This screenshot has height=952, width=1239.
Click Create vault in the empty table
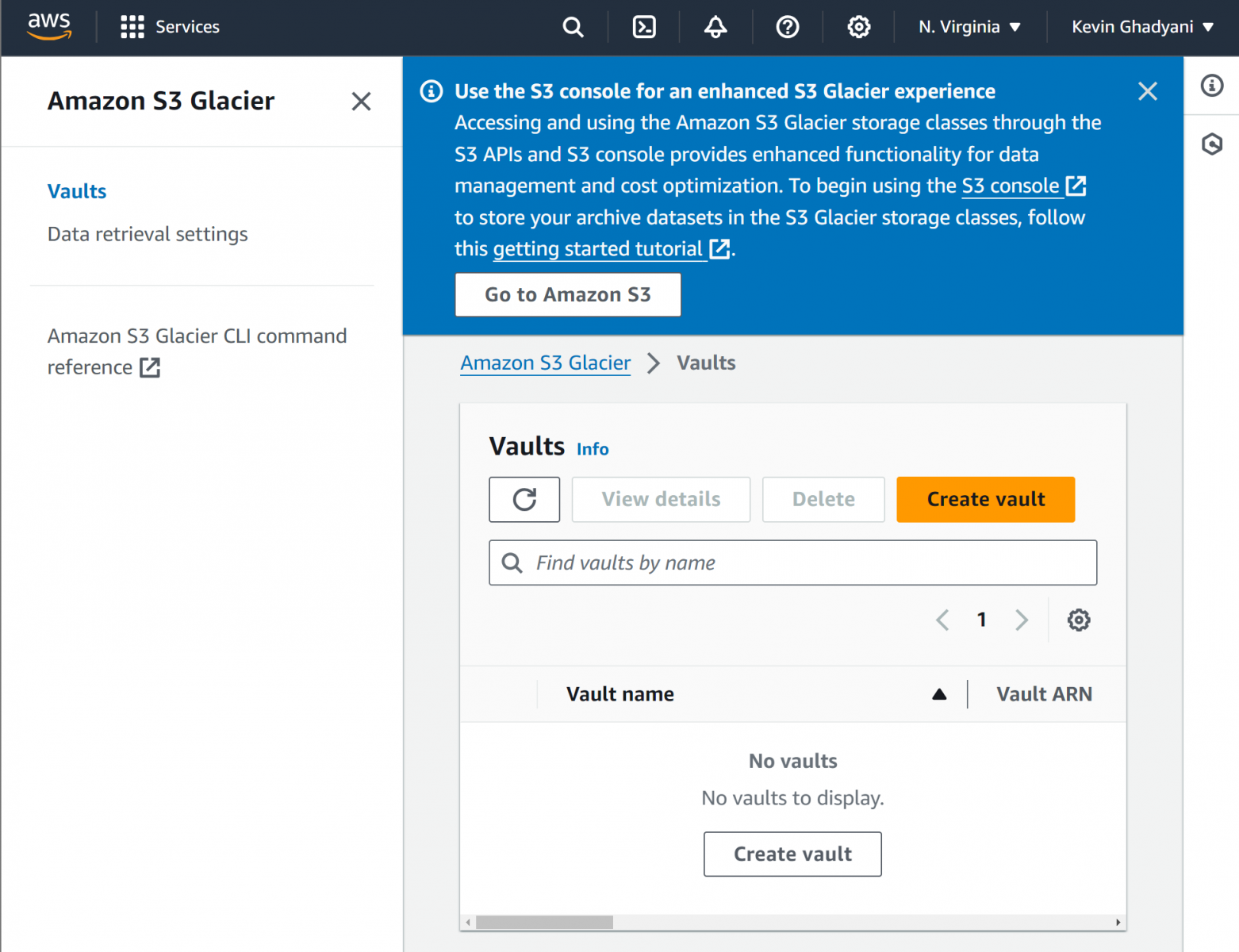tap(792, 854)
